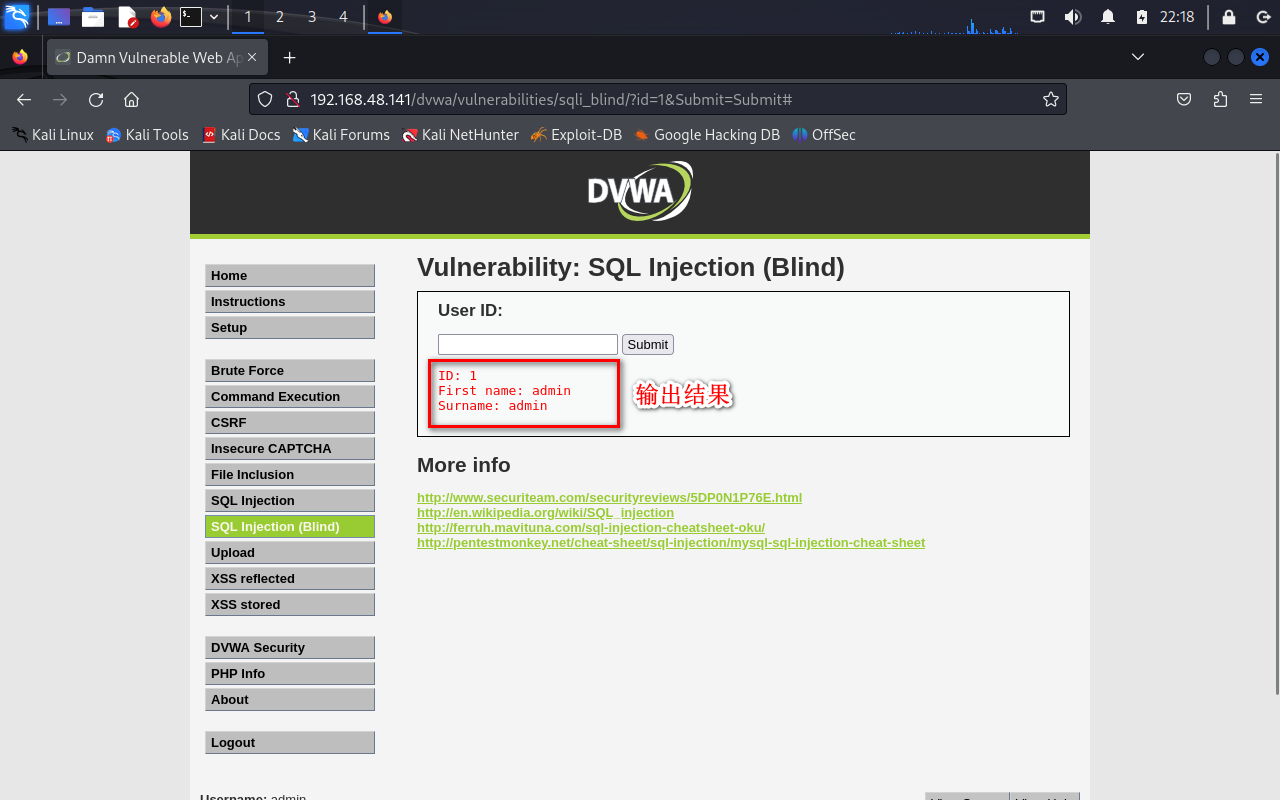Open the Insecure CAPTCHA page
Screen dimensions: 1280x800
(x=290, y=449)
